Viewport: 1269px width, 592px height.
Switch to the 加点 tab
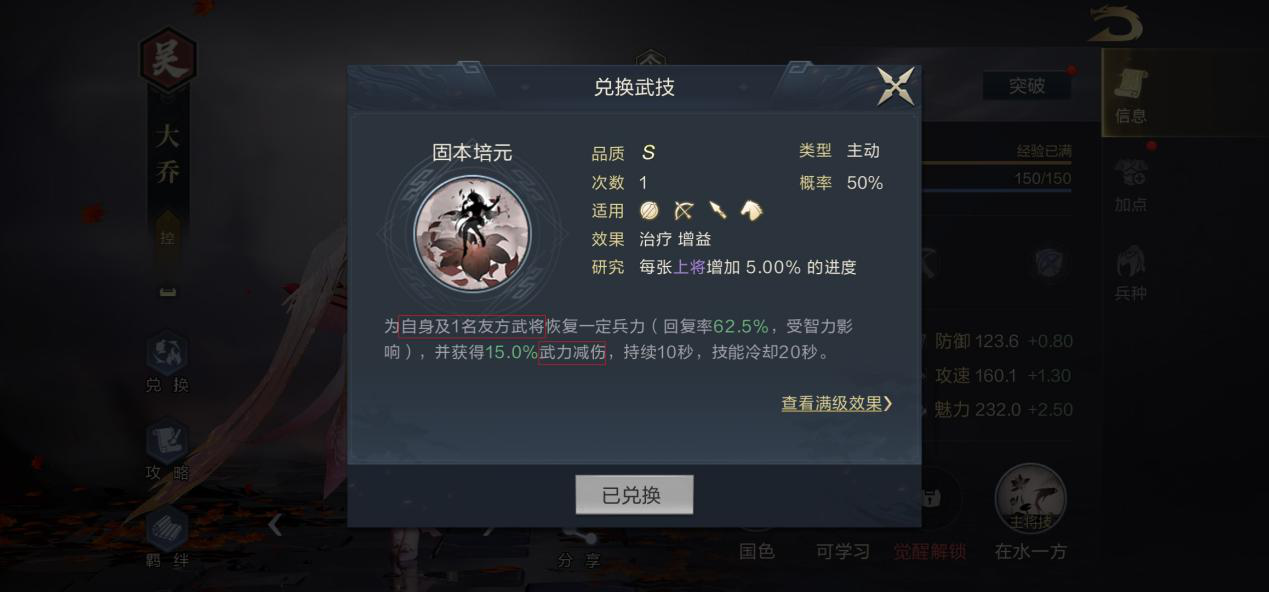(x=1131, y=185)
